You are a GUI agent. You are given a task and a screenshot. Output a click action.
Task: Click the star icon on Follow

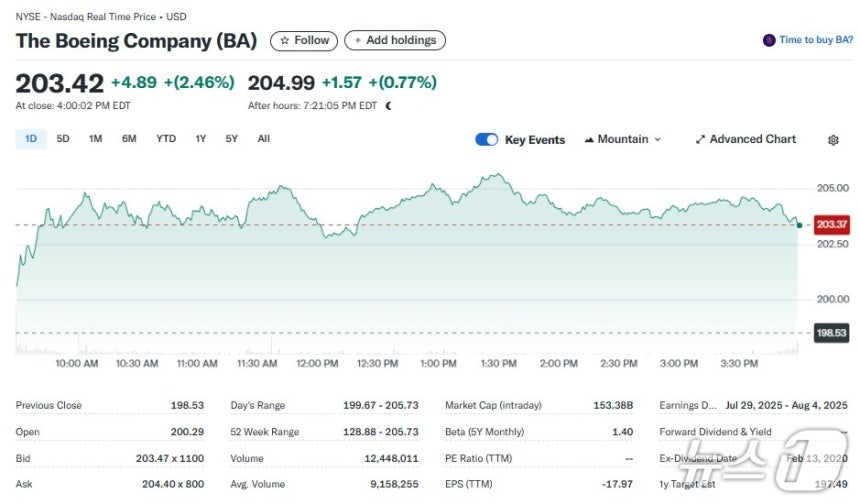pyautogui.click(x=285, y=40)
